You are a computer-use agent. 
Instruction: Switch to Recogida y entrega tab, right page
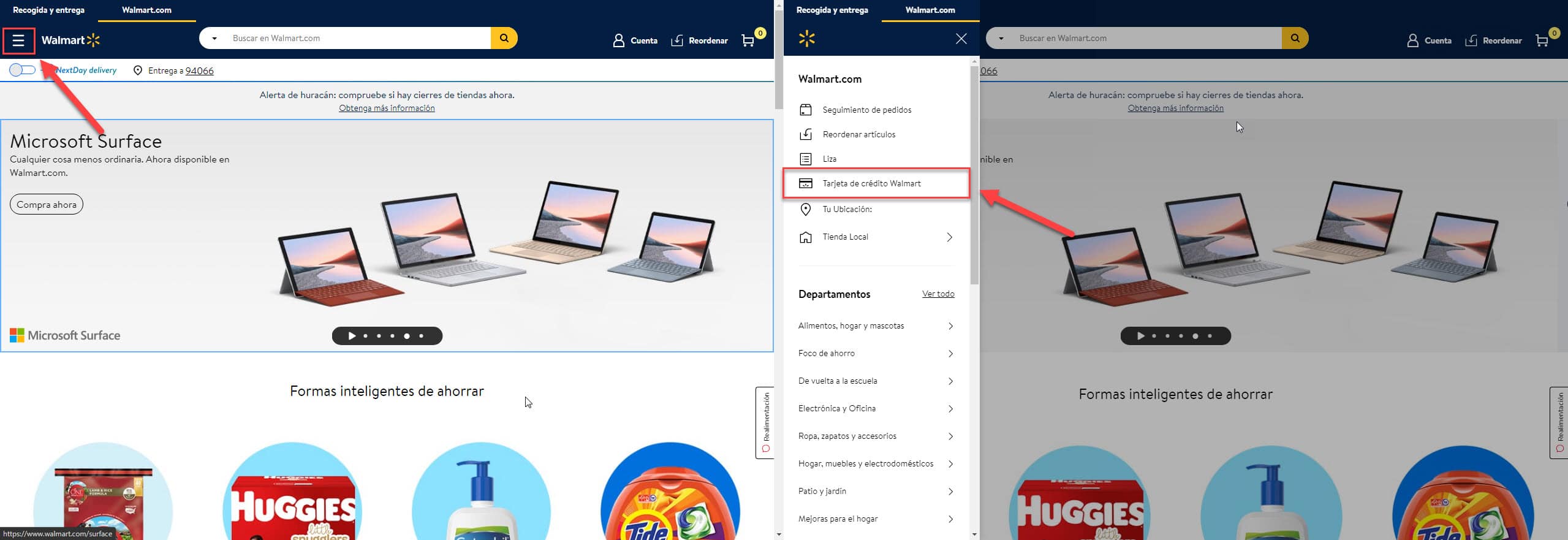tap(832, 10)
